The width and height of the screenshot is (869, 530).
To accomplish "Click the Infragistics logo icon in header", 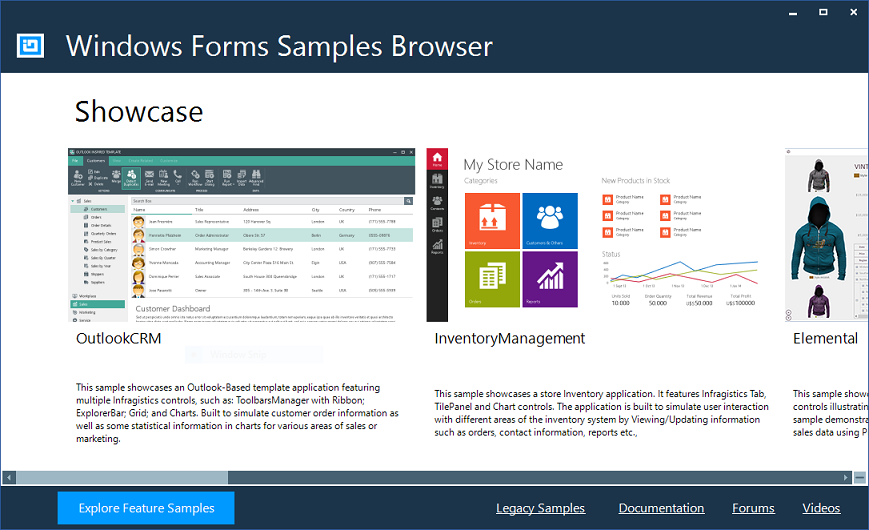I will point(31,46).
